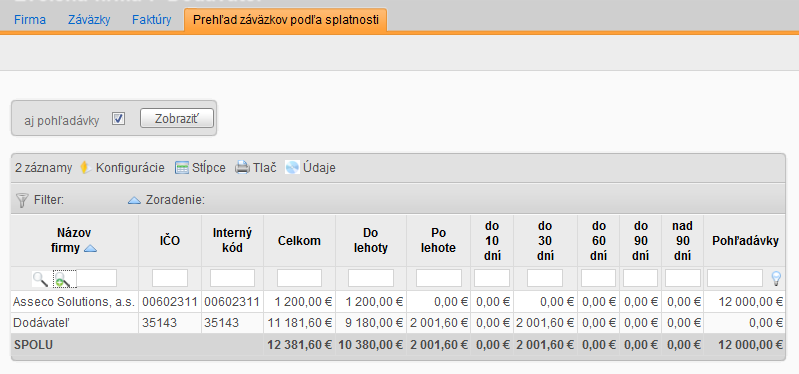Open the Faktúry tab

pos(151,20)
